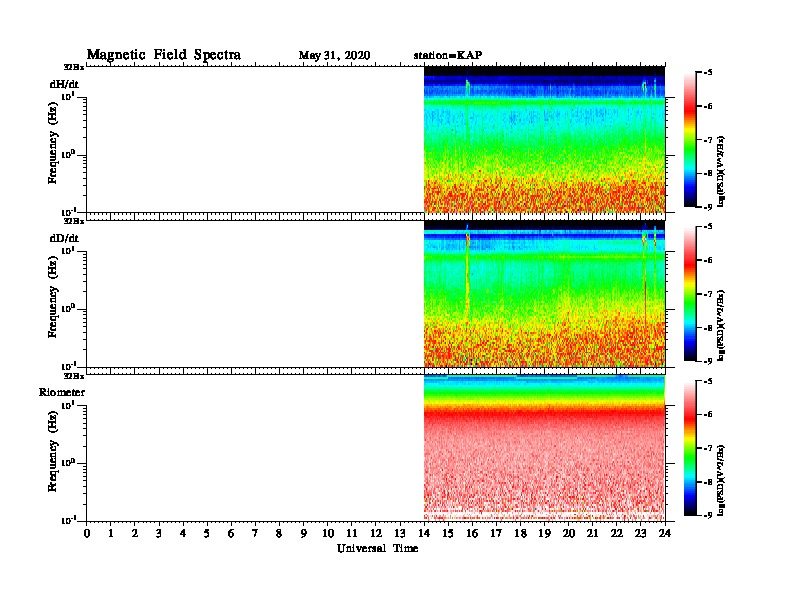Screen dimensions: 792x612
Task: Click the "12" hour tick label
Action: coord(376,533)
